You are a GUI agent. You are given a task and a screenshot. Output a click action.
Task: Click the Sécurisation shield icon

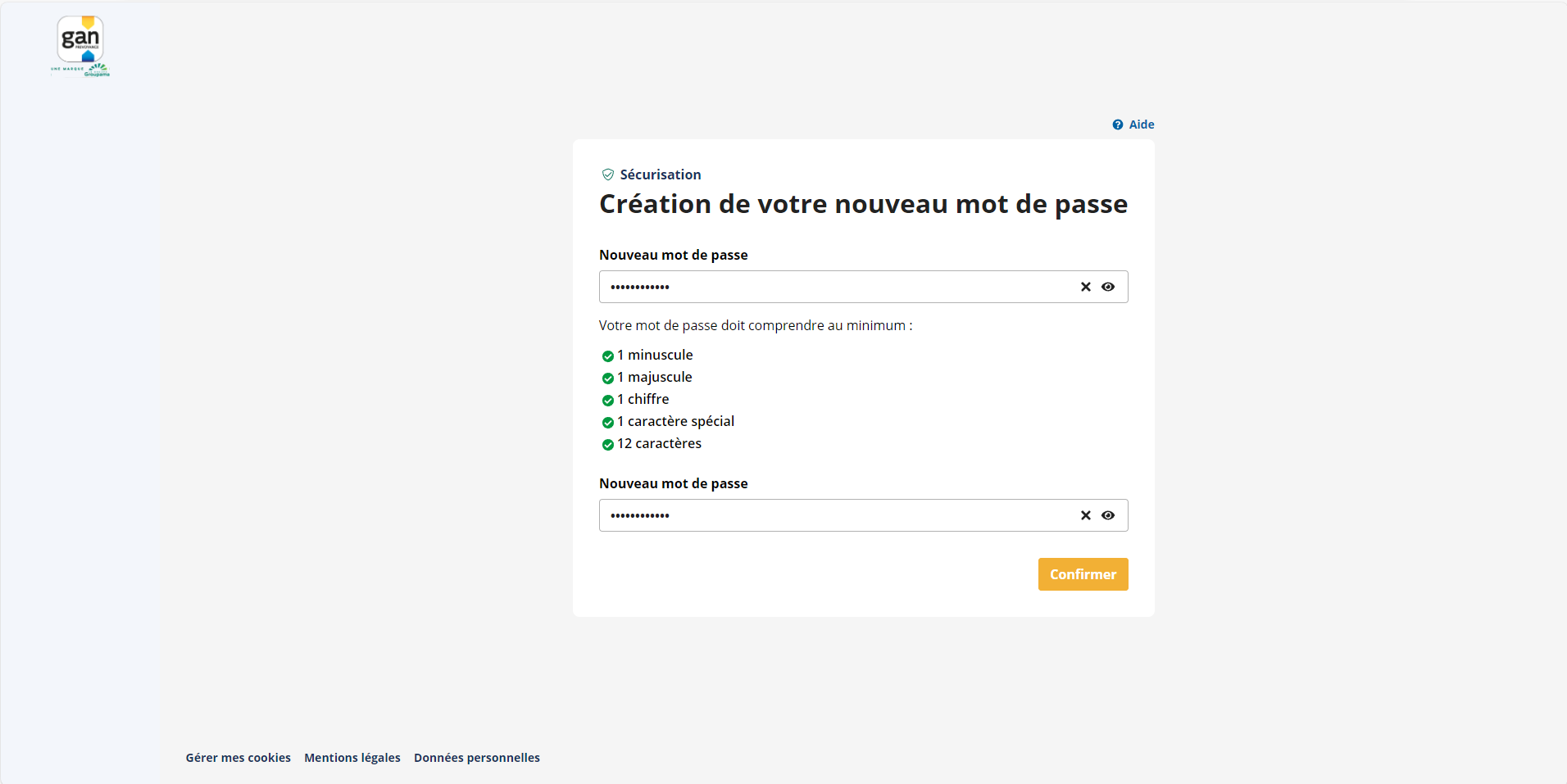pyautogui.click(x=607, y=174)
